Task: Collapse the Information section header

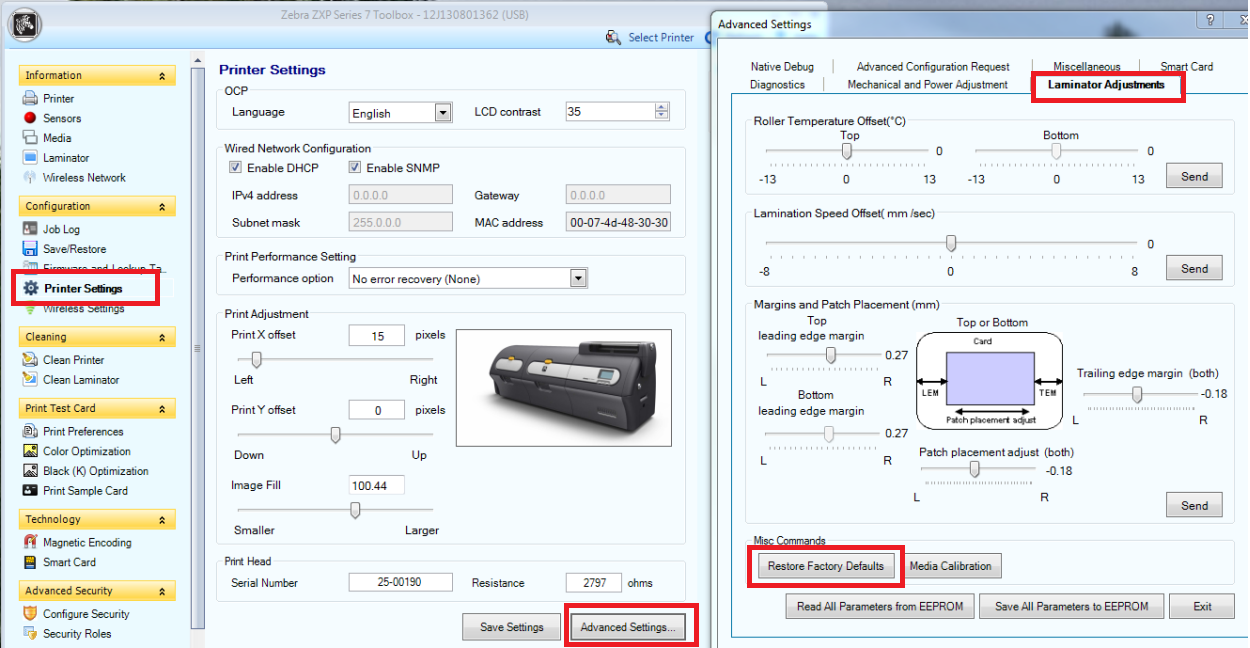Action: [162, 76]
